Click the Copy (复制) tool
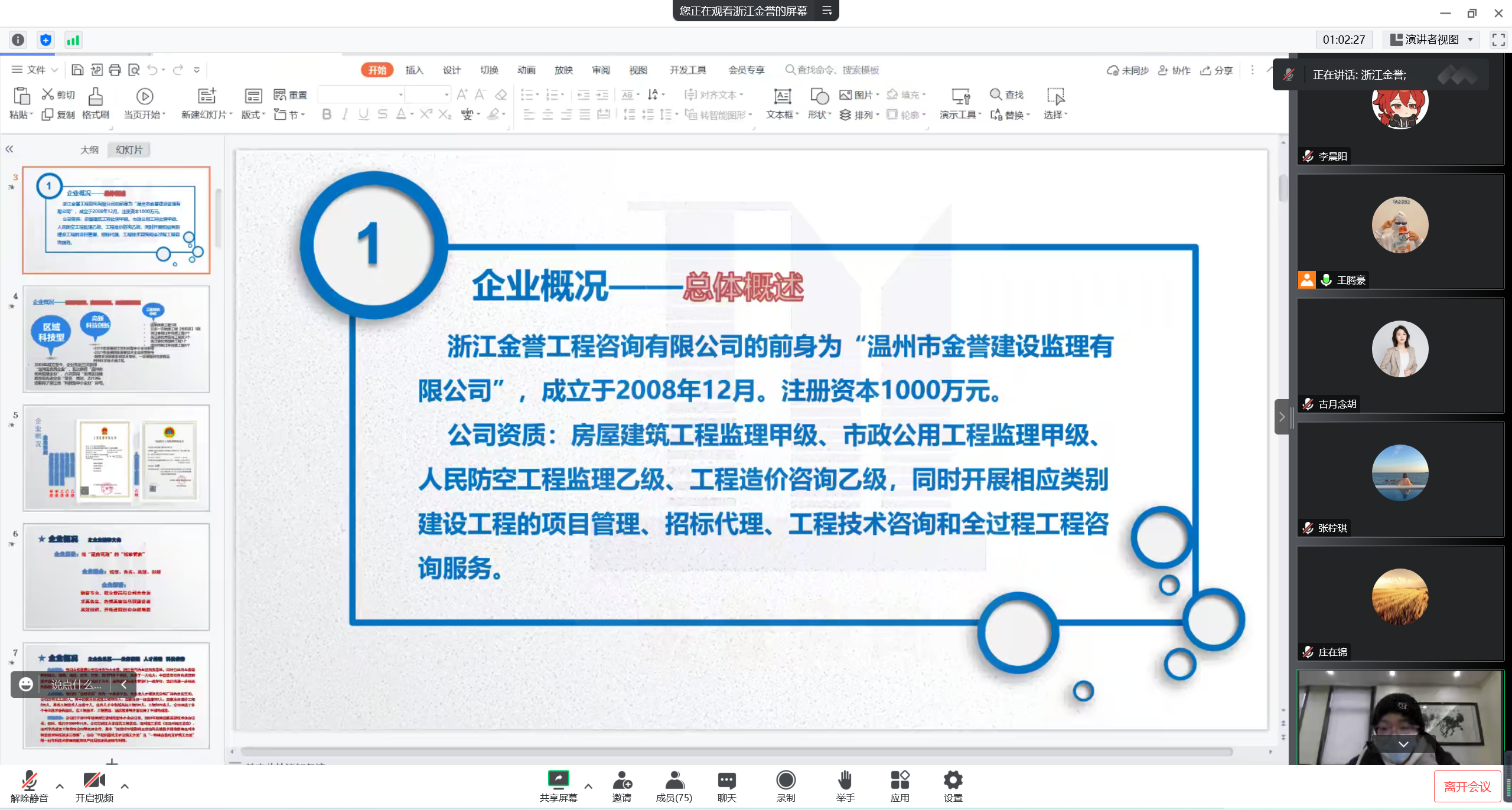This screenshot has height=810, width=1512. [x=58, y=115]
